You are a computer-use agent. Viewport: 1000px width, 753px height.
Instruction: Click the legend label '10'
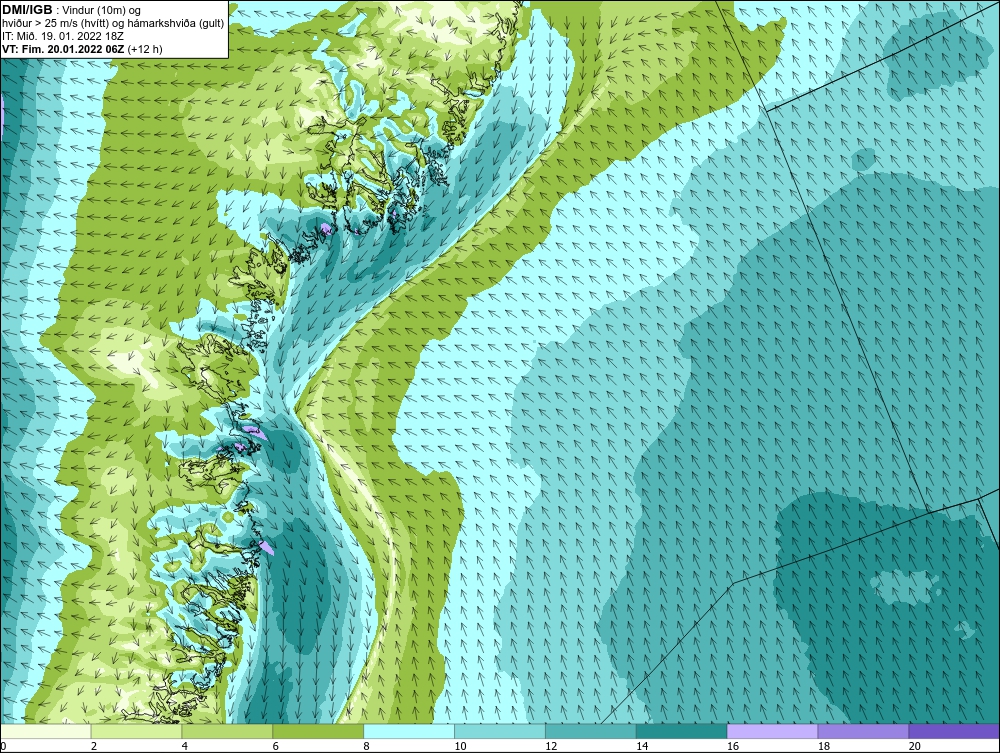click(460, 746)
